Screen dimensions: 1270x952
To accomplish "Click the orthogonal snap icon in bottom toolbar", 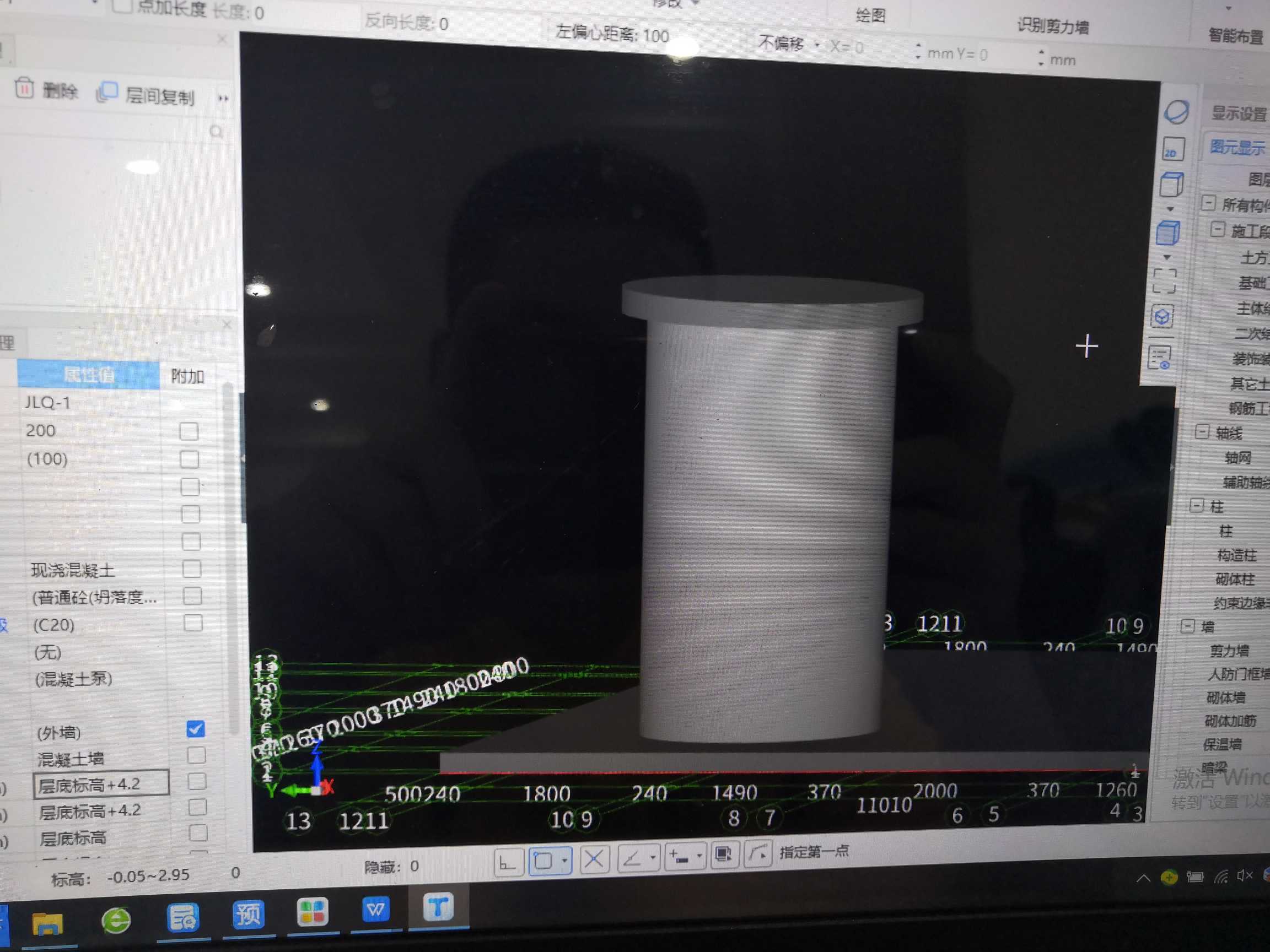I will click(x=508, y=862).
